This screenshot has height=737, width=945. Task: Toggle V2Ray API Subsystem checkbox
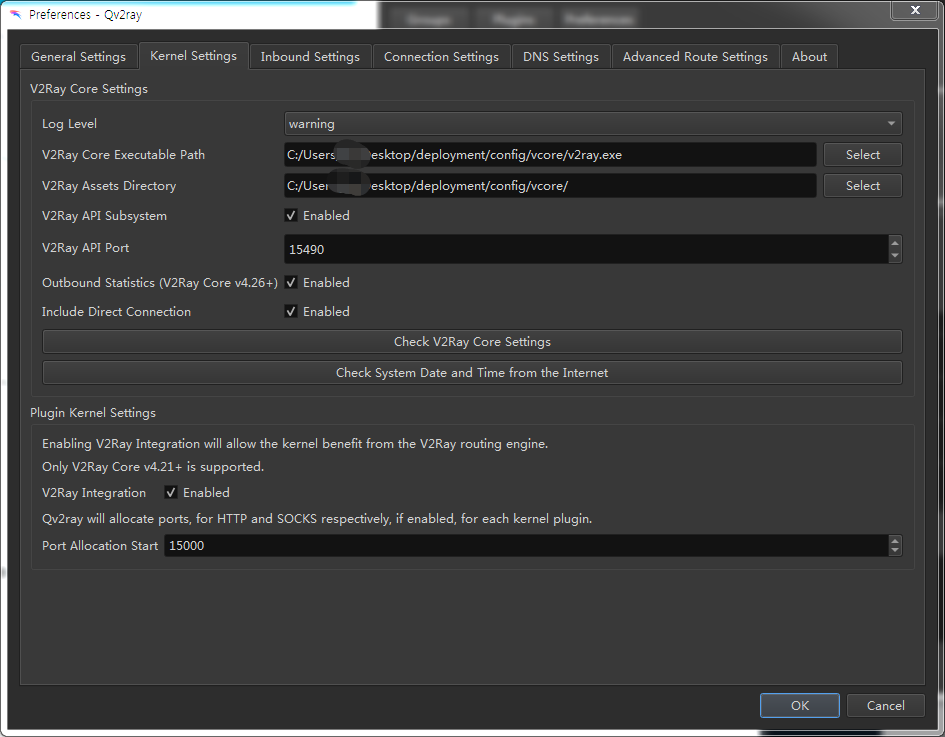click(291, 216)
